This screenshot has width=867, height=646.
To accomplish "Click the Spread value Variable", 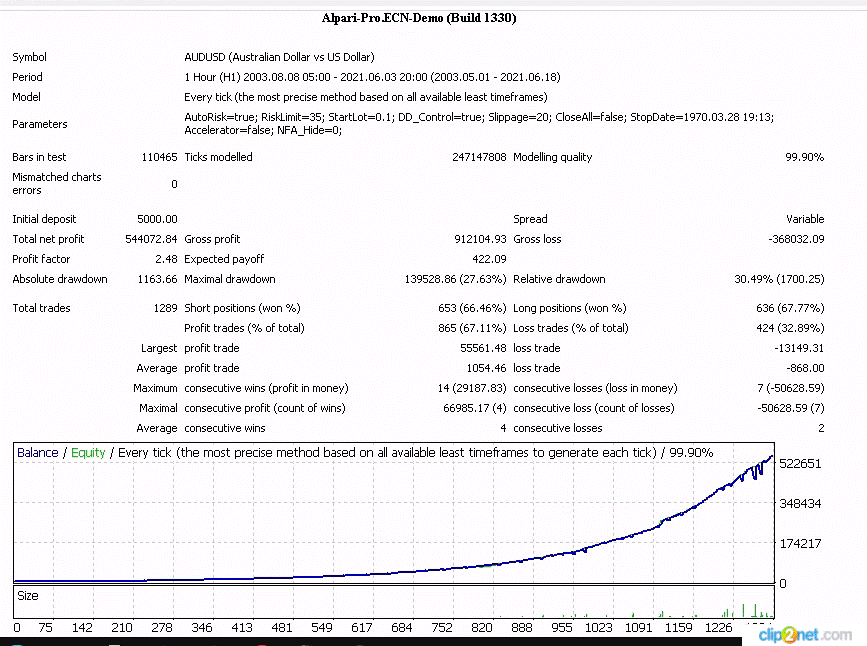I will point(805,219).
